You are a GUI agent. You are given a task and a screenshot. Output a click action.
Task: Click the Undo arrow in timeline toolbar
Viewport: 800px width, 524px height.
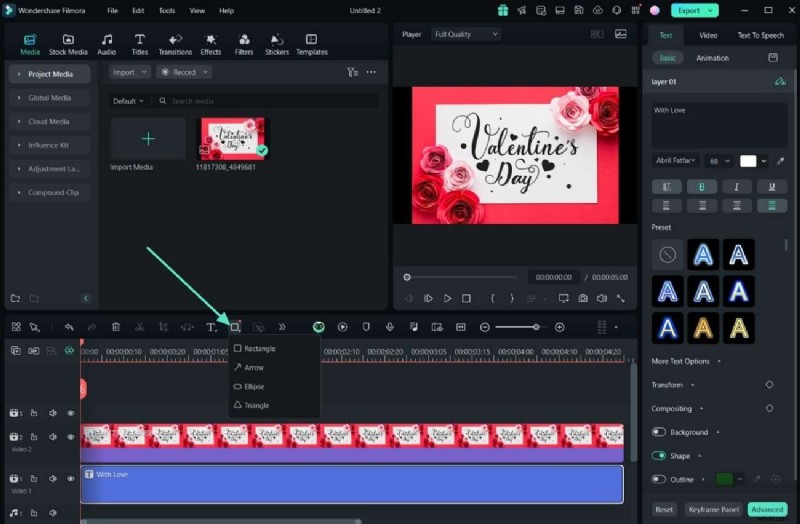(69, 327)
